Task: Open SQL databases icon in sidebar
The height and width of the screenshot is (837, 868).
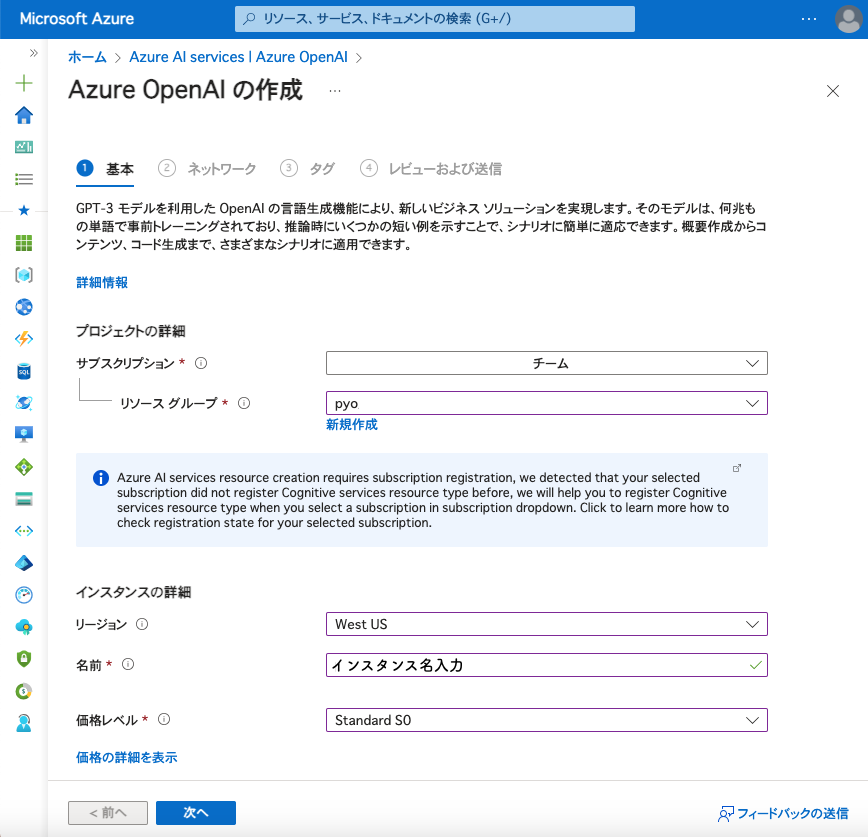Action: [24, 371]
